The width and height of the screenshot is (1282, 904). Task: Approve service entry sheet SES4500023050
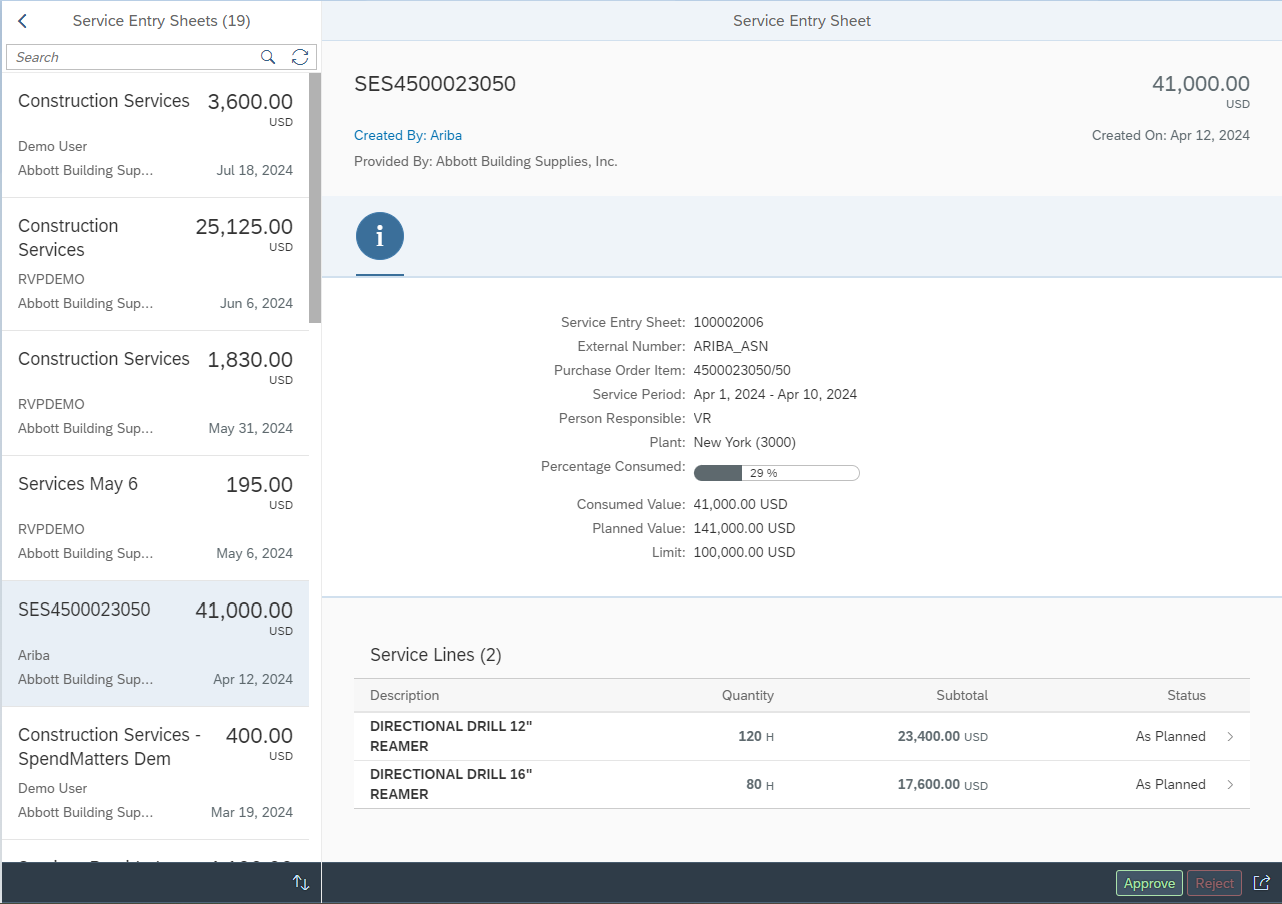1148,882
